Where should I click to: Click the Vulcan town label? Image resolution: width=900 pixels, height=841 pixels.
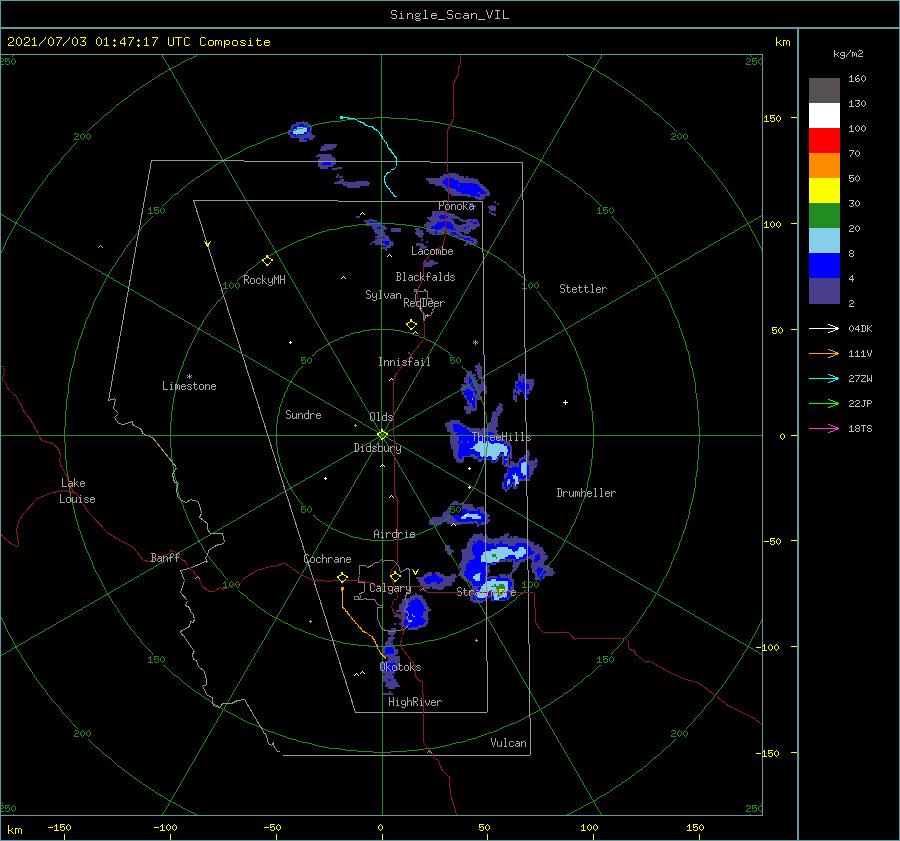pos(509,743)
